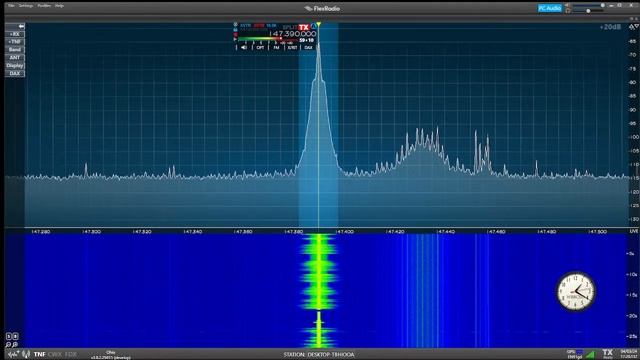Close the slice flag with X icon
Screen dimensions: 640x360
236,24
